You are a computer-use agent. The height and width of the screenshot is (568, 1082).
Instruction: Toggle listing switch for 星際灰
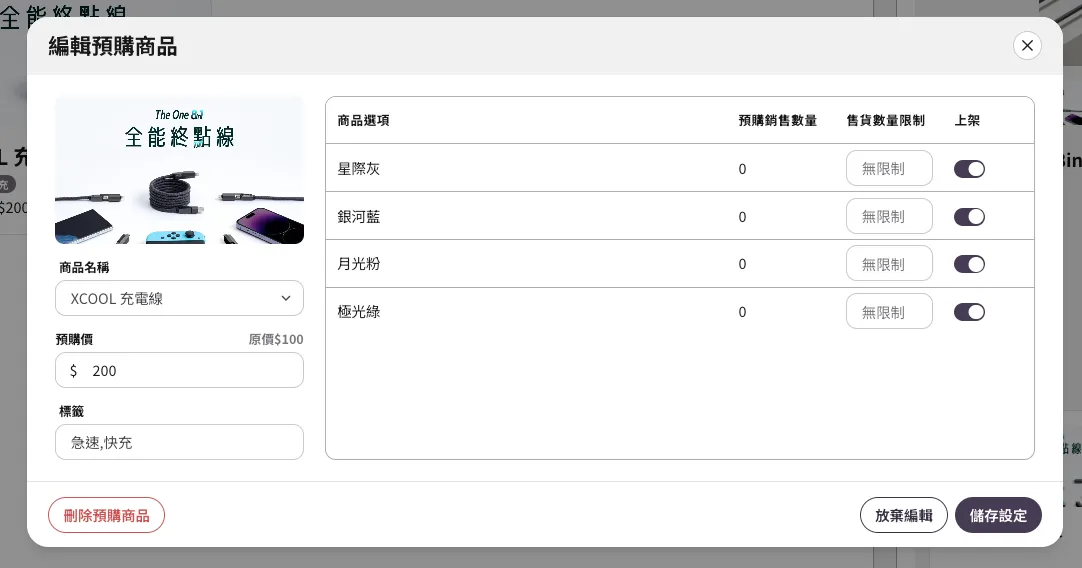coord(969,169)
